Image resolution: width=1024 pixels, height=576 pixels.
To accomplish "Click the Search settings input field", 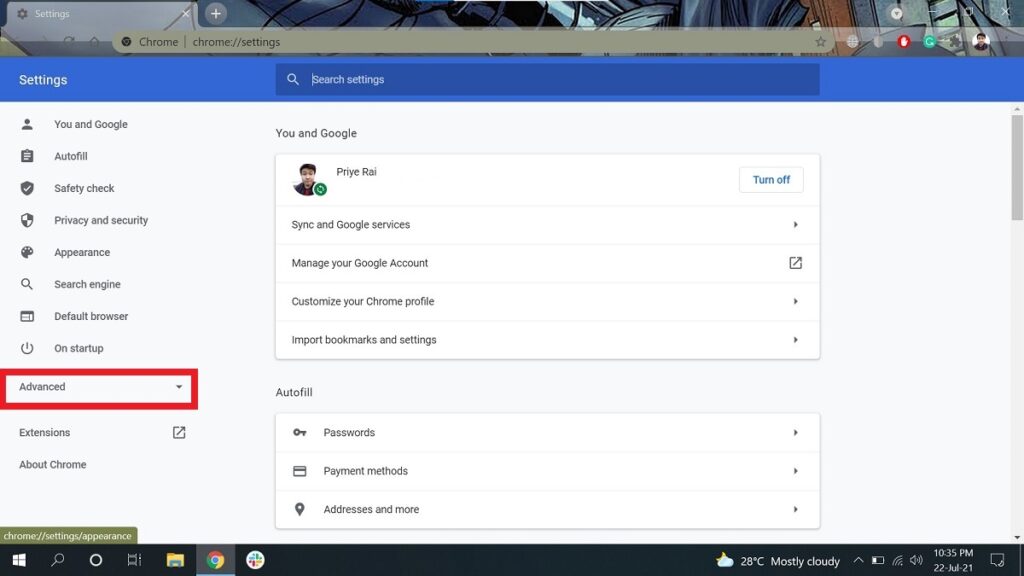I will click(x=560, y=80).
